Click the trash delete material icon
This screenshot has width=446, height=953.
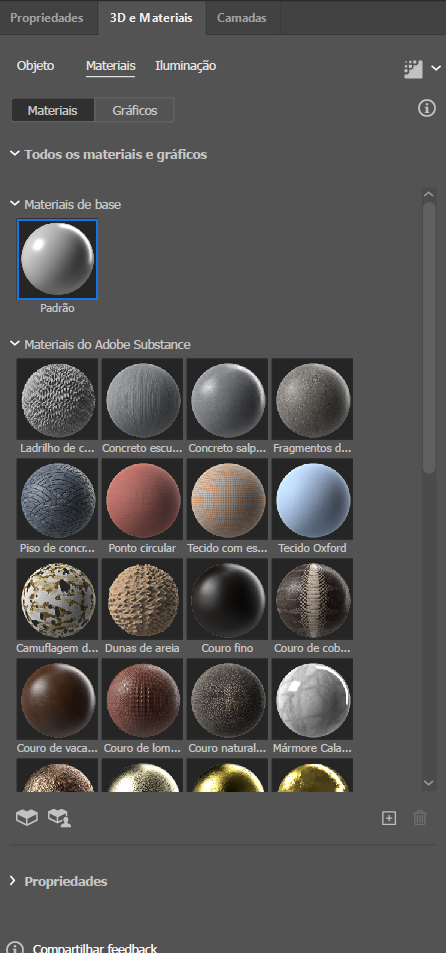(420, 818)
